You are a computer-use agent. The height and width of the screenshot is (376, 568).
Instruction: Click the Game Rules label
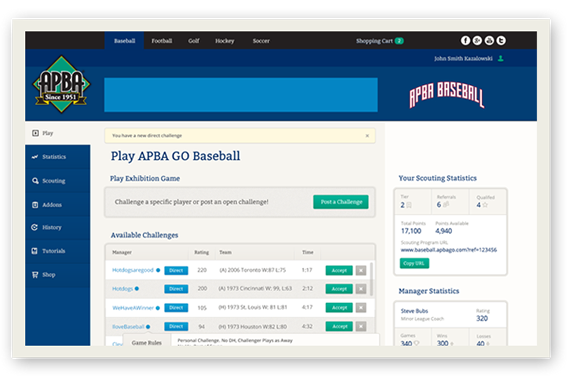(x=147, y=343)
